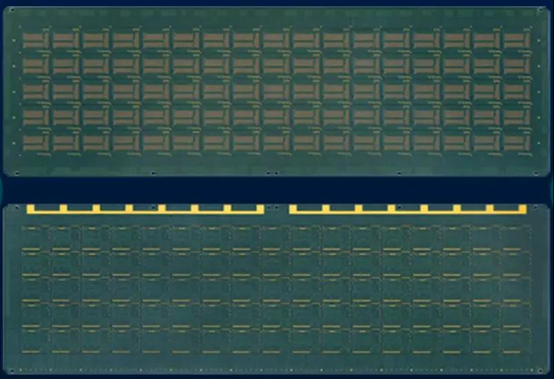Click the corner tooling hole of upper panel's bottom-left

click(17, 173)
